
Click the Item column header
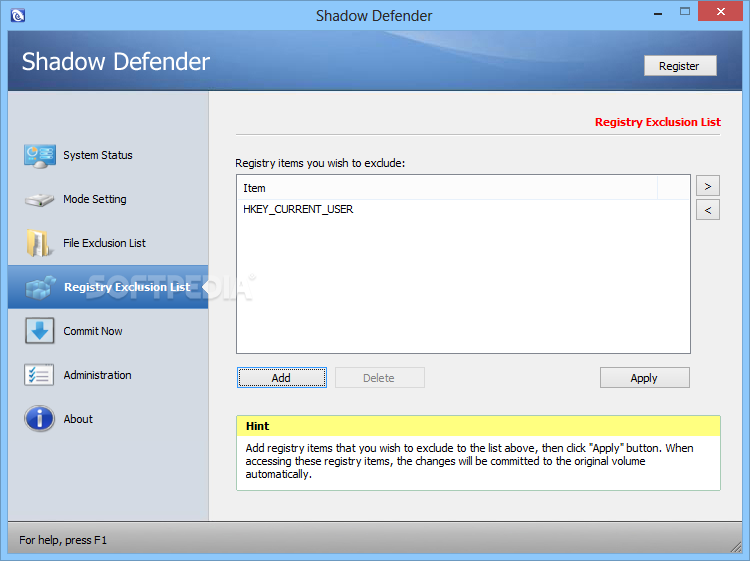point(447,188)
